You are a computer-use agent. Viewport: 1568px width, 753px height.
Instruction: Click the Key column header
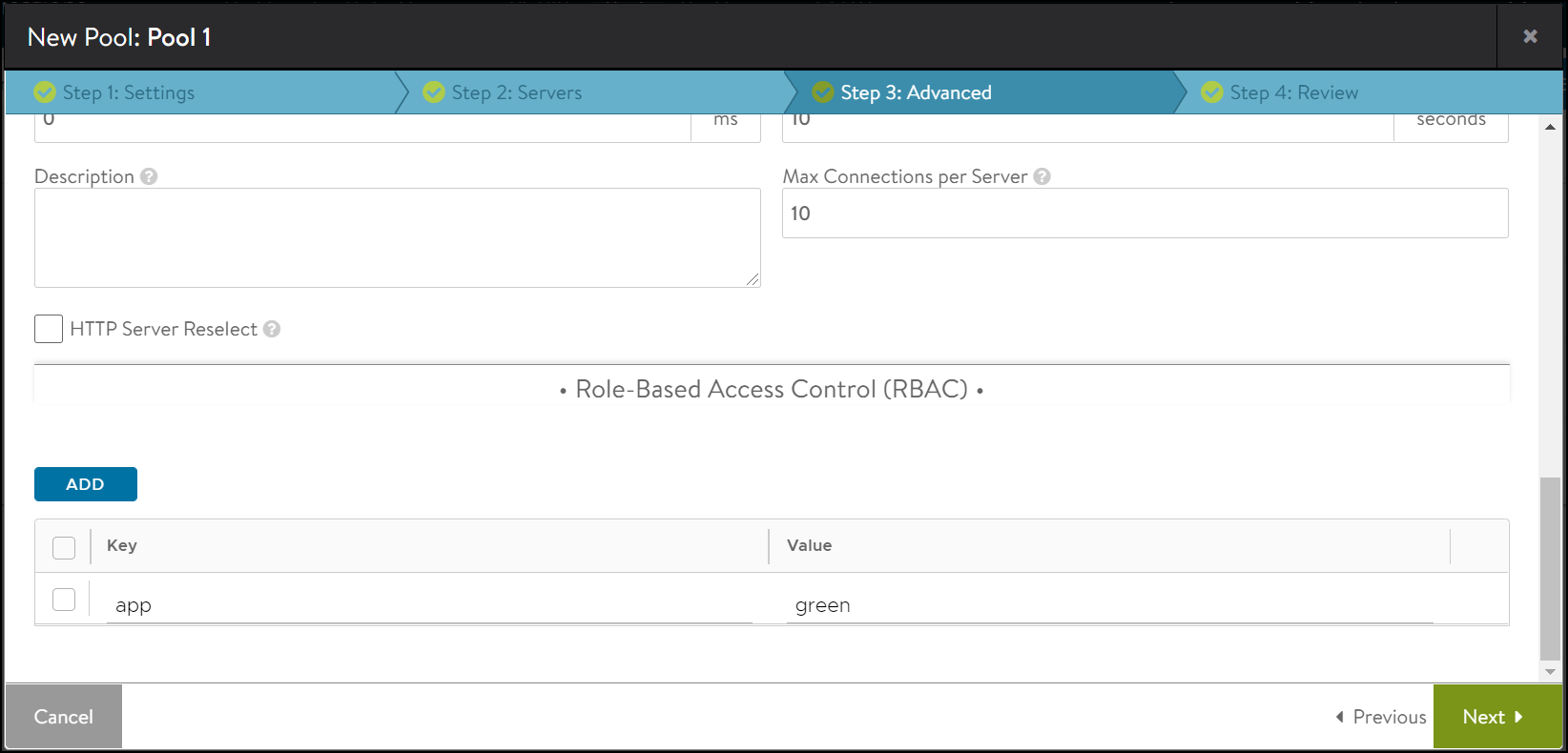(x=122, y=545)
